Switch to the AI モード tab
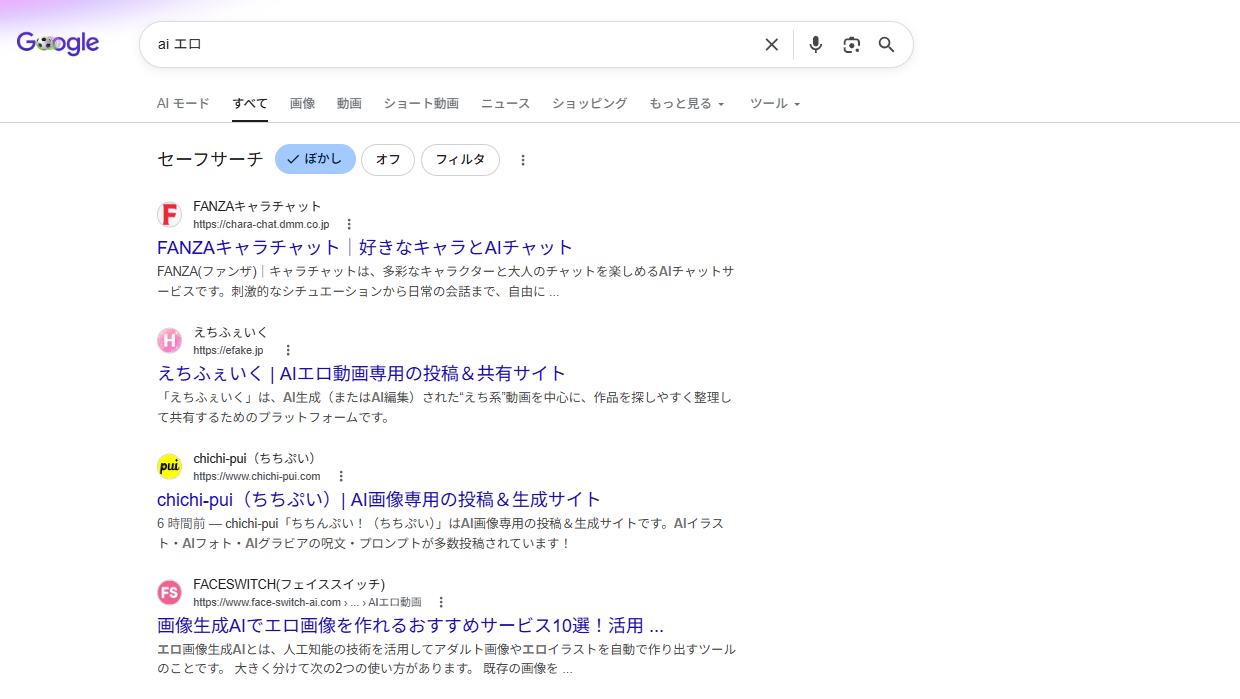 [183, 103]
